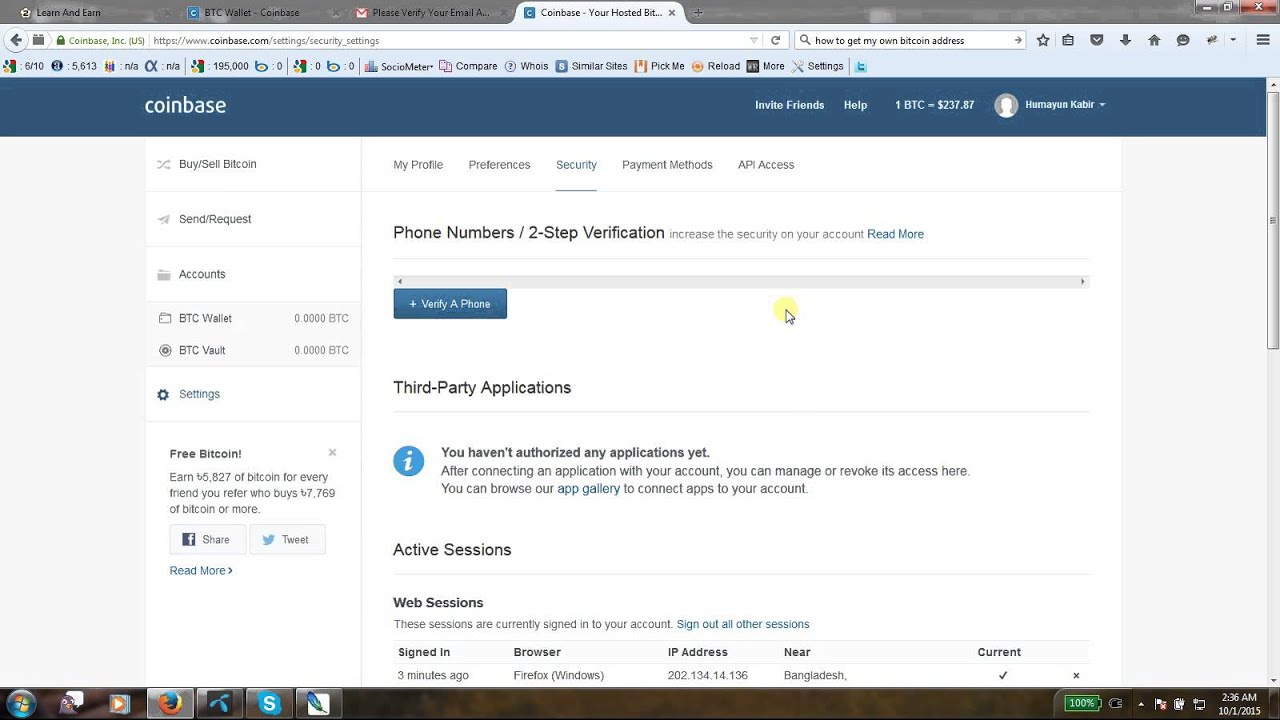This screenshot has height=720, width=1280.
Task: Click the Firefox taskbar icon
Action: (x=170, y=704)
